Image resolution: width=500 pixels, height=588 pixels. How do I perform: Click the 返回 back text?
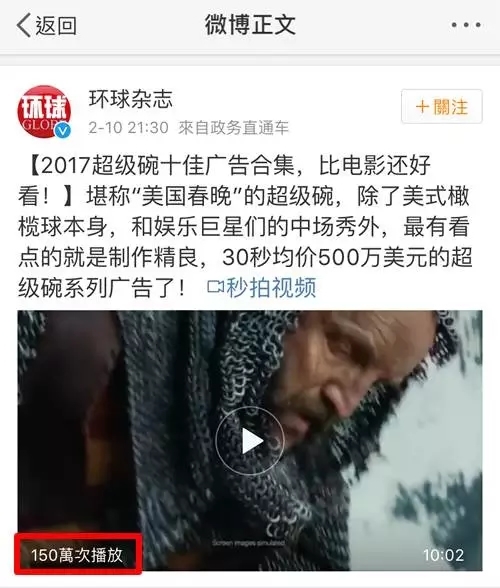(x=56, y=26)
